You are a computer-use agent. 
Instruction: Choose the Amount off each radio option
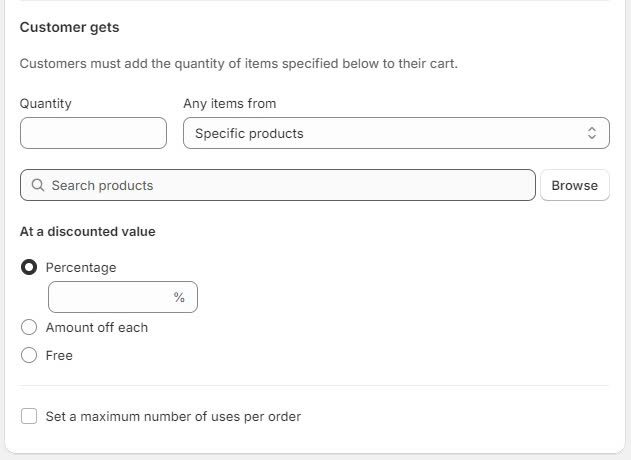[x=29, y=327]
